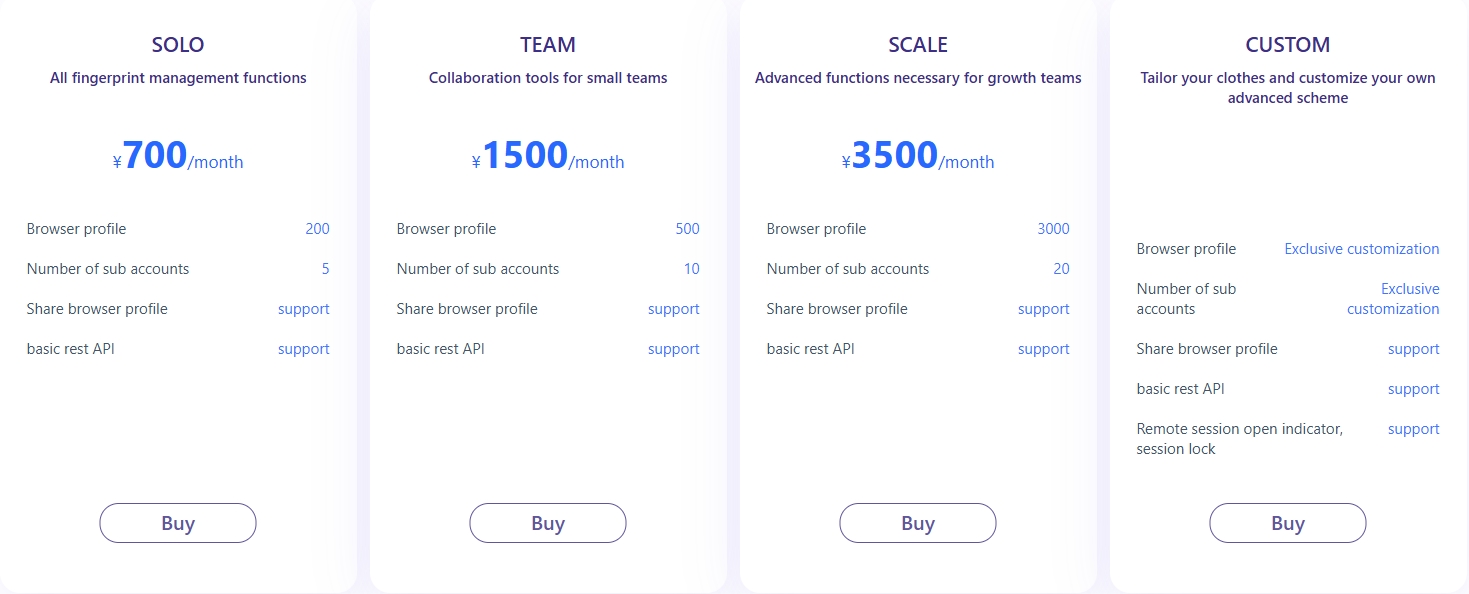1469x594 pixels.
Task: Click SCALE sub accounts value 20
Action: (x=1061, y=269)
